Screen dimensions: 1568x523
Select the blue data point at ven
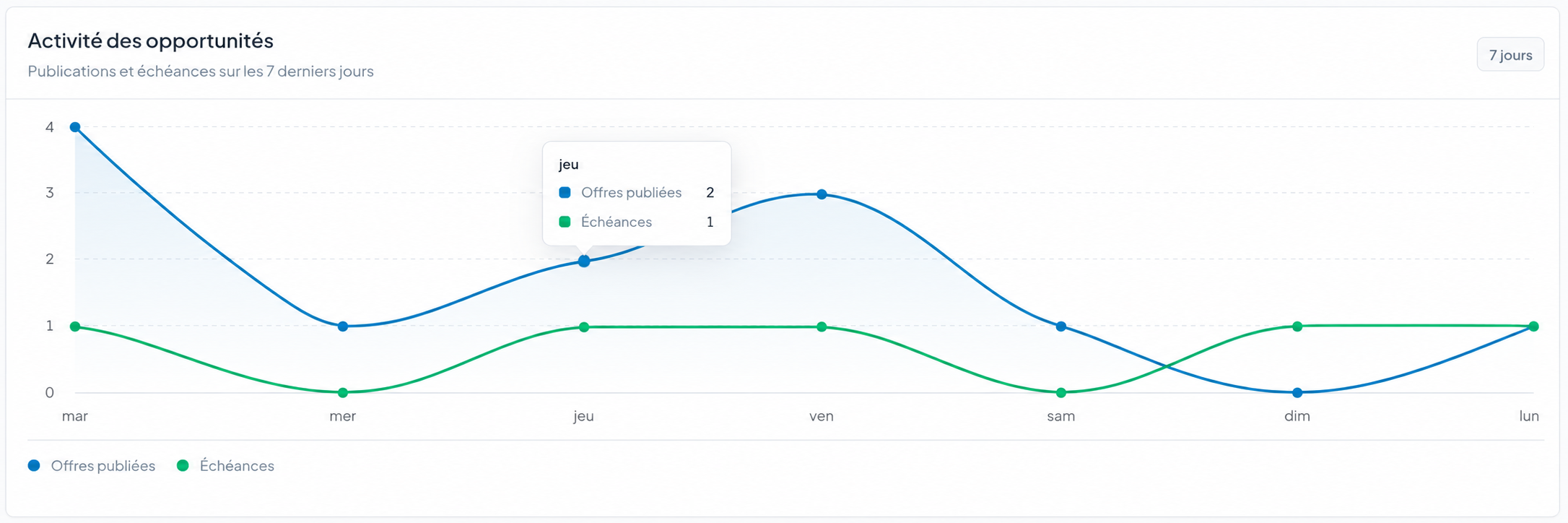[x=822, y=194]
